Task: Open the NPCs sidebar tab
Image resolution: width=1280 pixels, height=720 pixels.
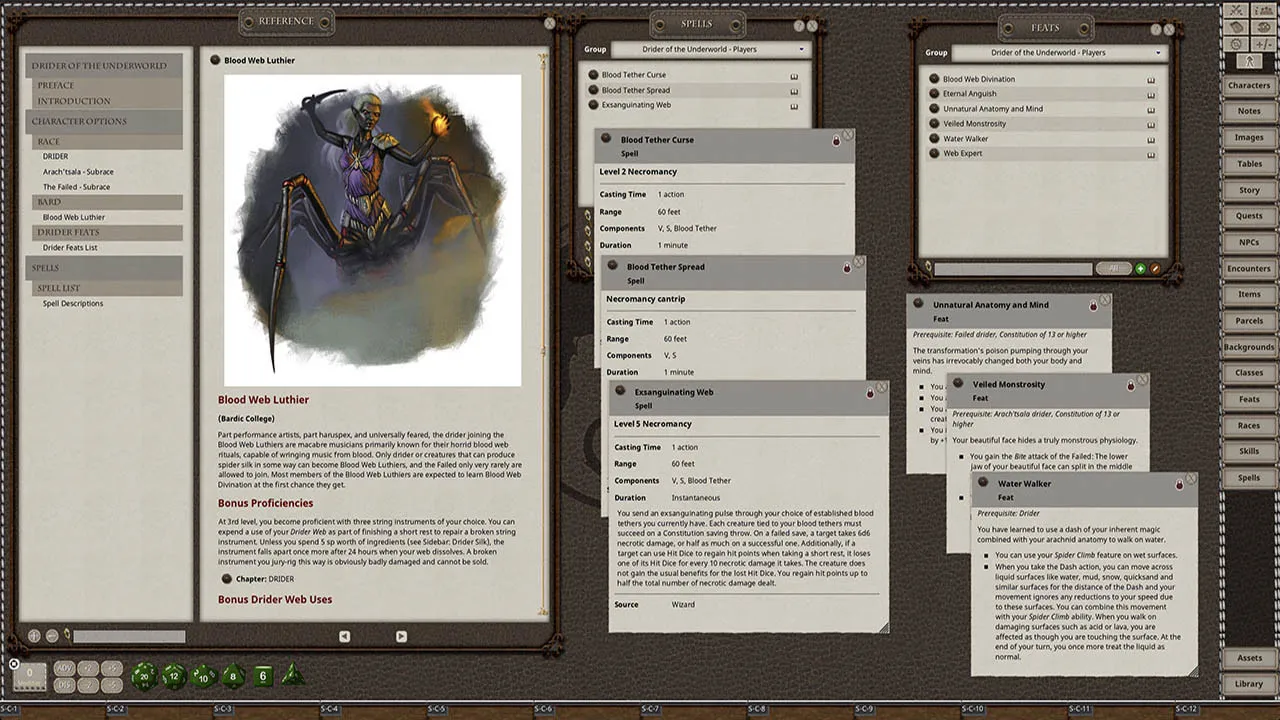Action: click(x=1249, y=242)
